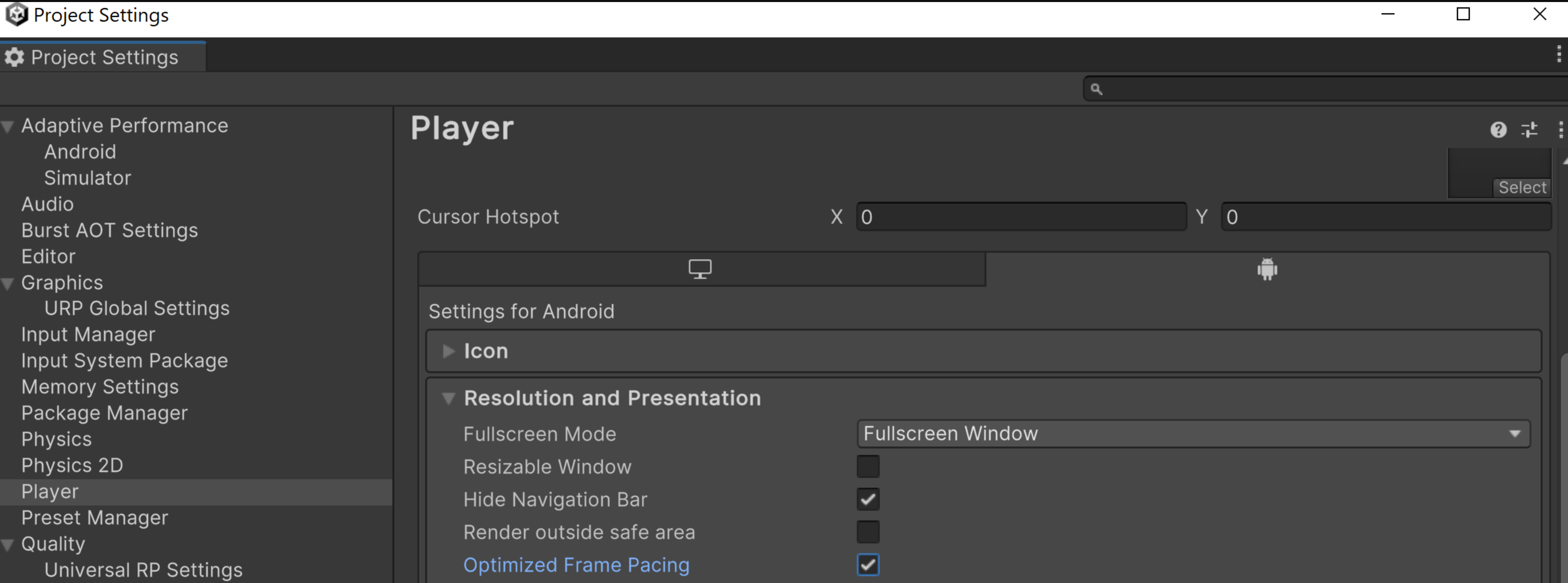Screen dimensions: 1568x583
Task: Open the Fullscreen Mode dropdown
Action: click(x=1193, y=433)
